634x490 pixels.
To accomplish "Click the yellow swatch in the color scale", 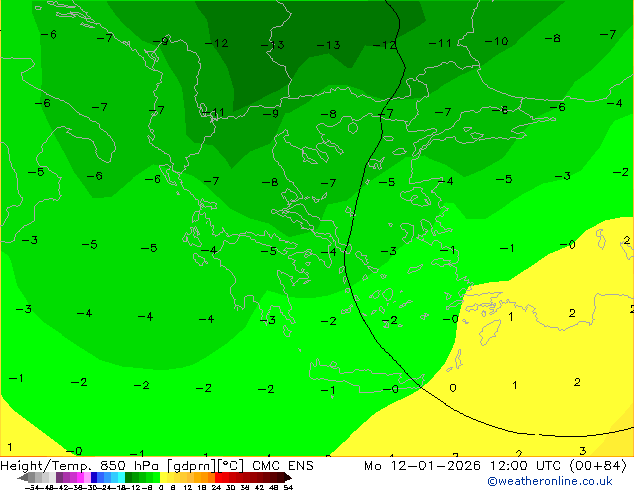I will click(x=163, y=477).
